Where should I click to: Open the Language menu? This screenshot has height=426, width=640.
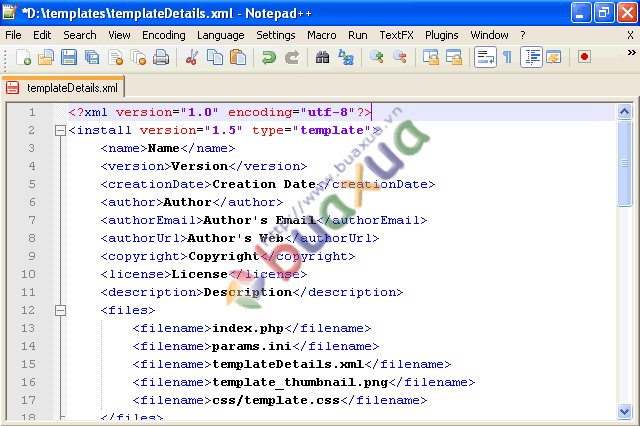click(221, 35)
